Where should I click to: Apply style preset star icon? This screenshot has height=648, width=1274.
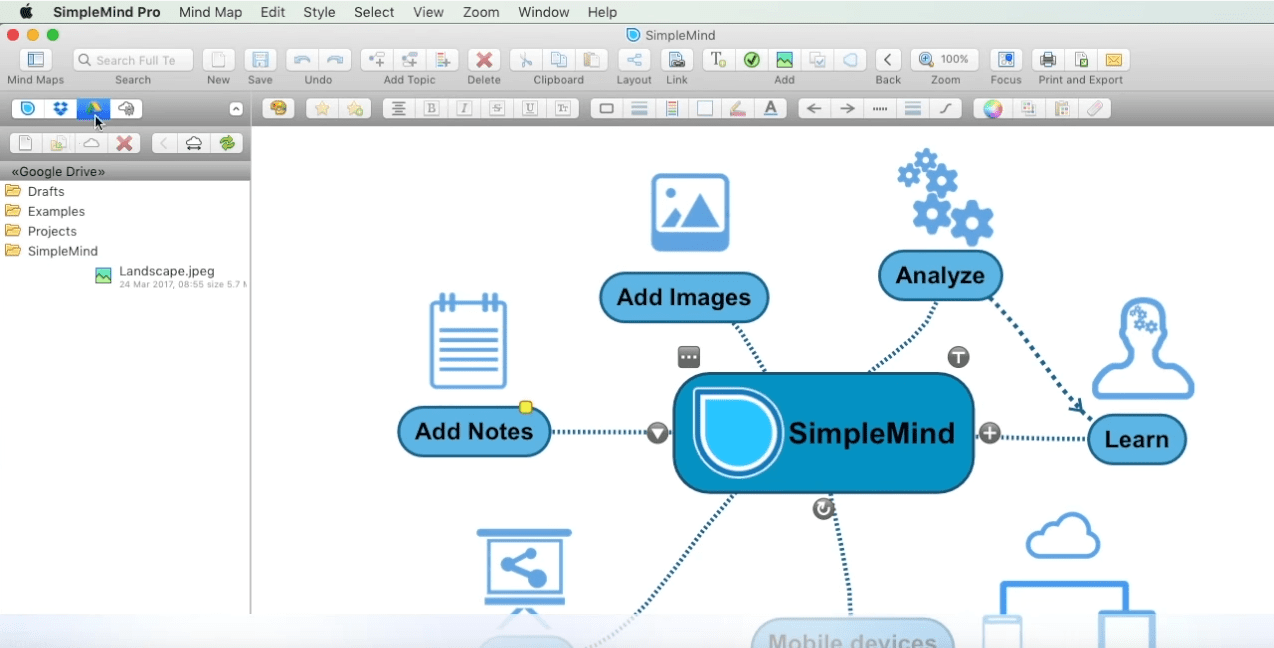(x=322, y=109)
